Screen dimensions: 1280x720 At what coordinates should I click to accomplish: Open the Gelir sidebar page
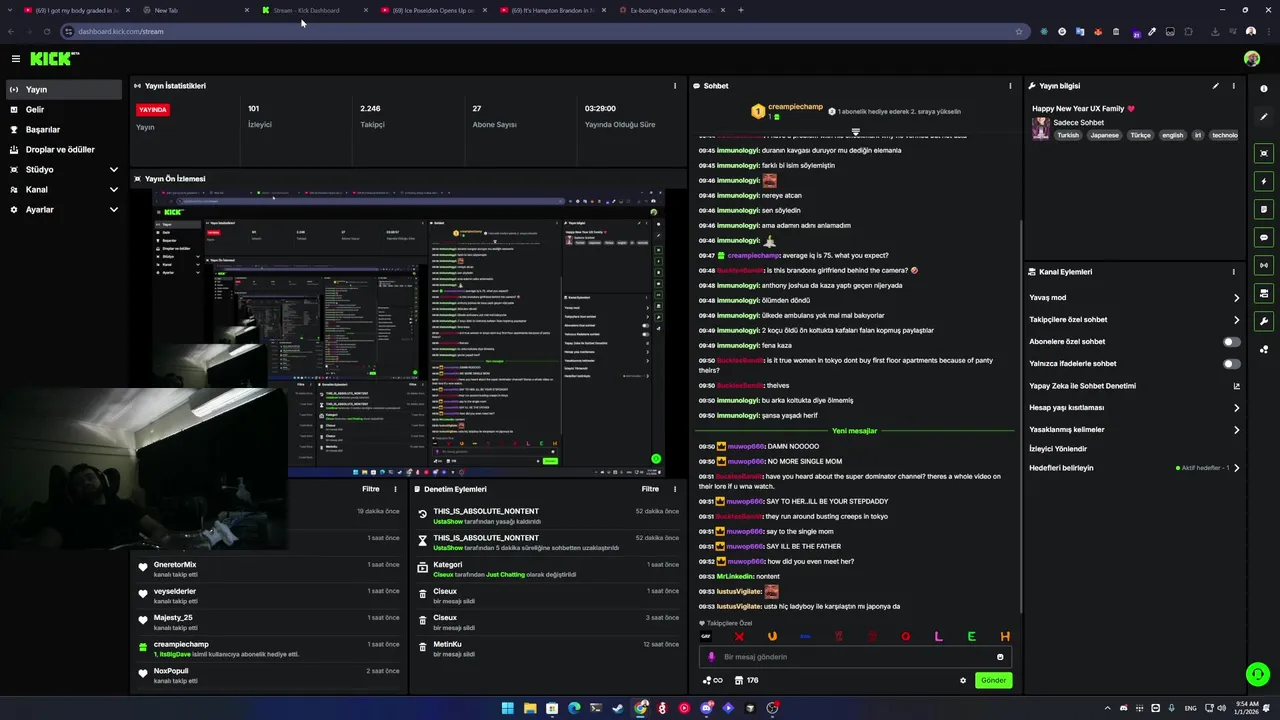pyautogui.click(x=64, y=109)
